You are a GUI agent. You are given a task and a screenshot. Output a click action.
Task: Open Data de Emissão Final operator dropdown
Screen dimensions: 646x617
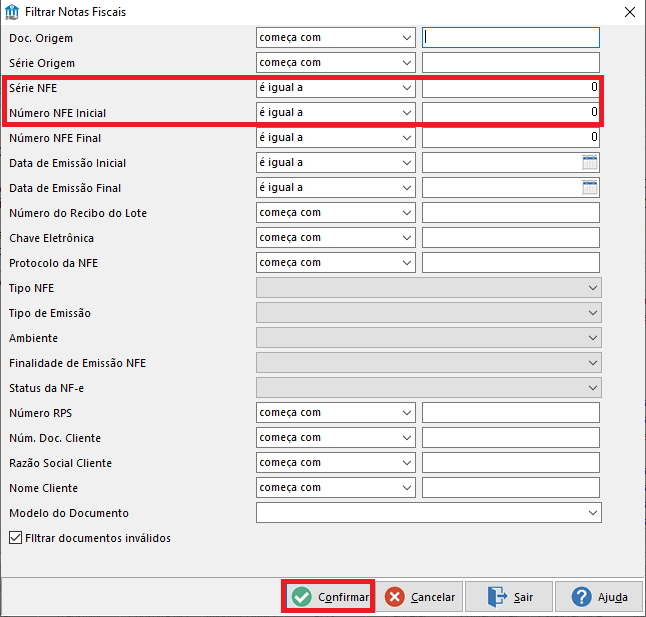click(x=335, y=188)
